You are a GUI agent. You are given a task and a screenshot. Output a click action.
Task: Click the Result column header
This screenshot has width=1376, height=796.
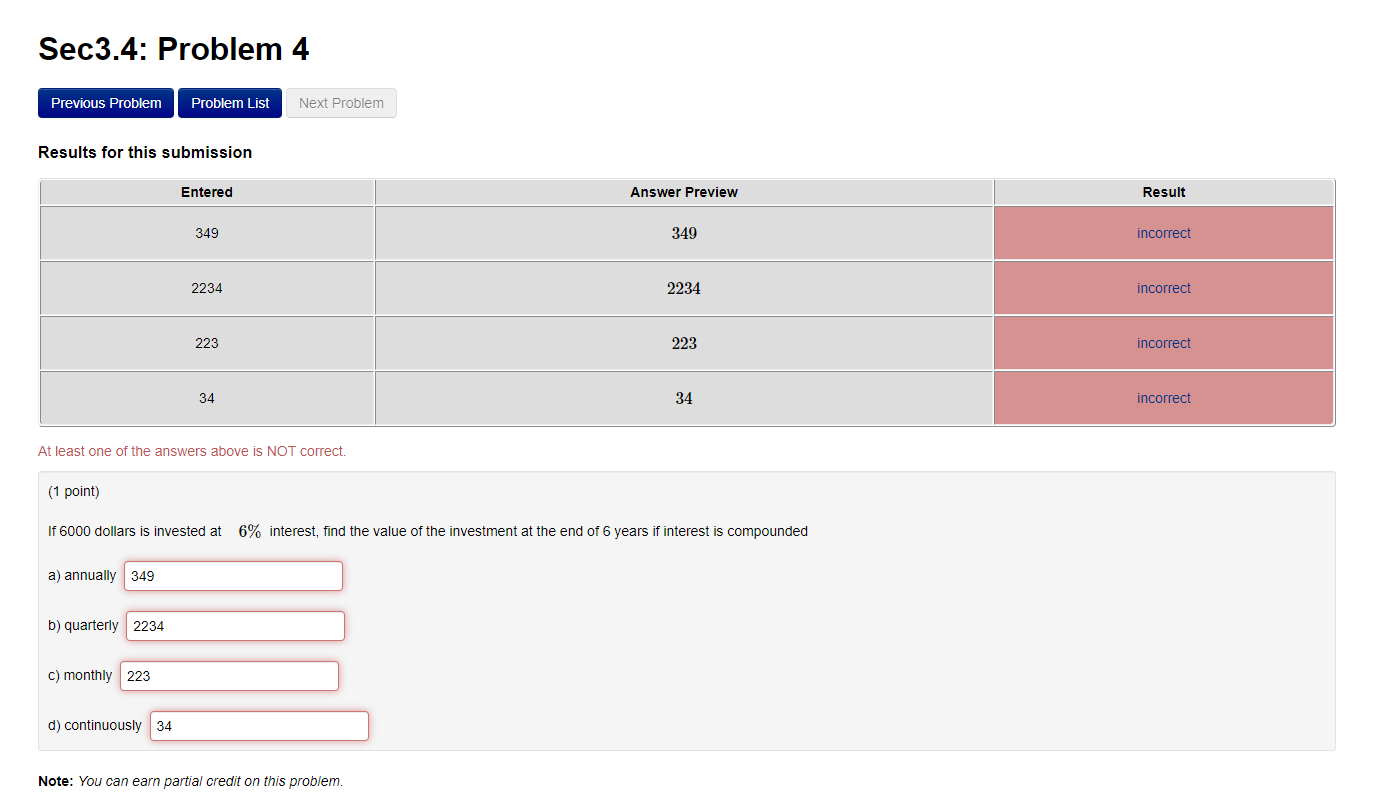point(1163,192)
